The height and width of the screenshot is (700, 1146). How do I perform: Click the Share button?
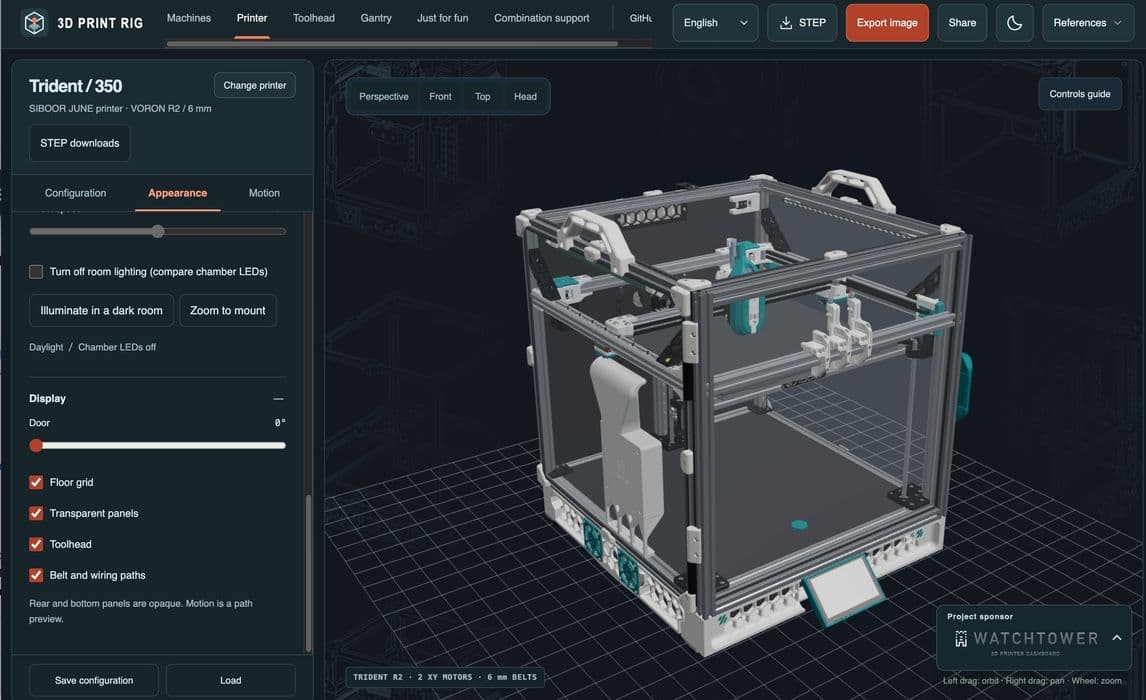pyautogui.click(x=962, y=23)
